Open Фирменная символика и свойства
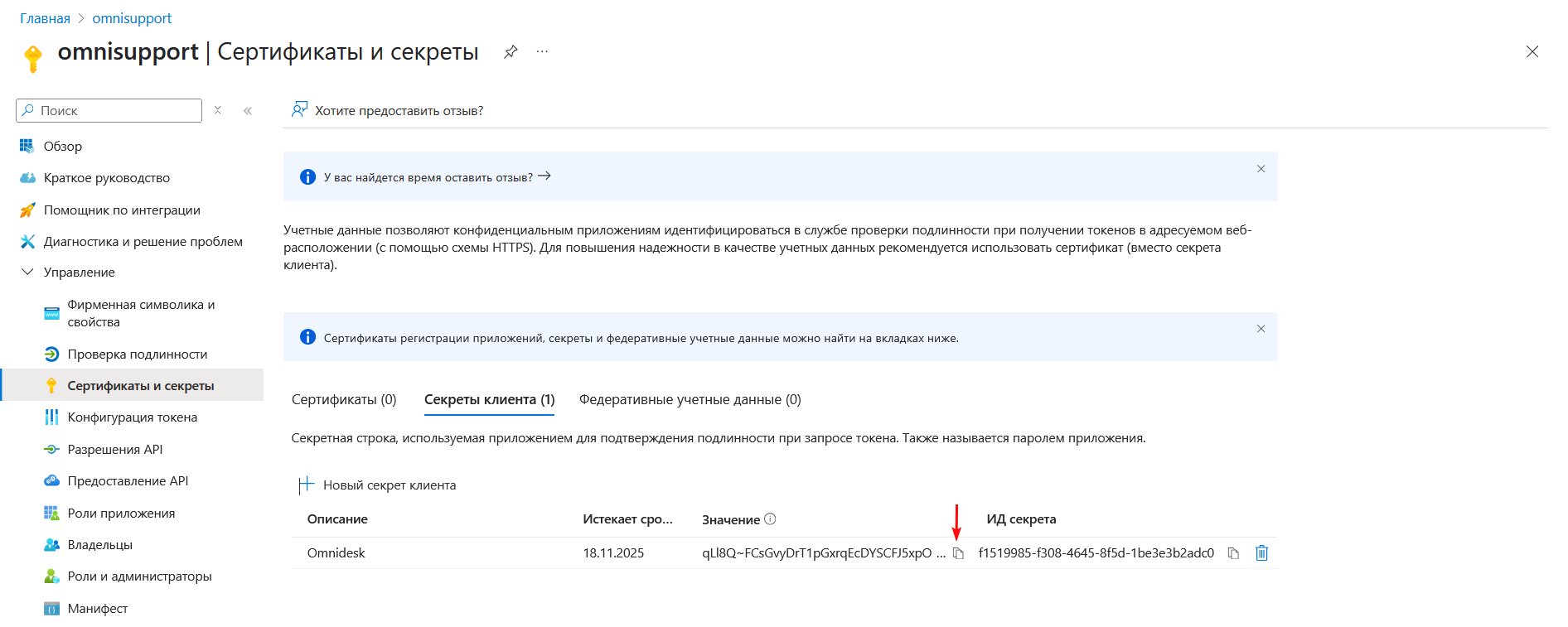 pyautogui.click(x=141, y=313)
